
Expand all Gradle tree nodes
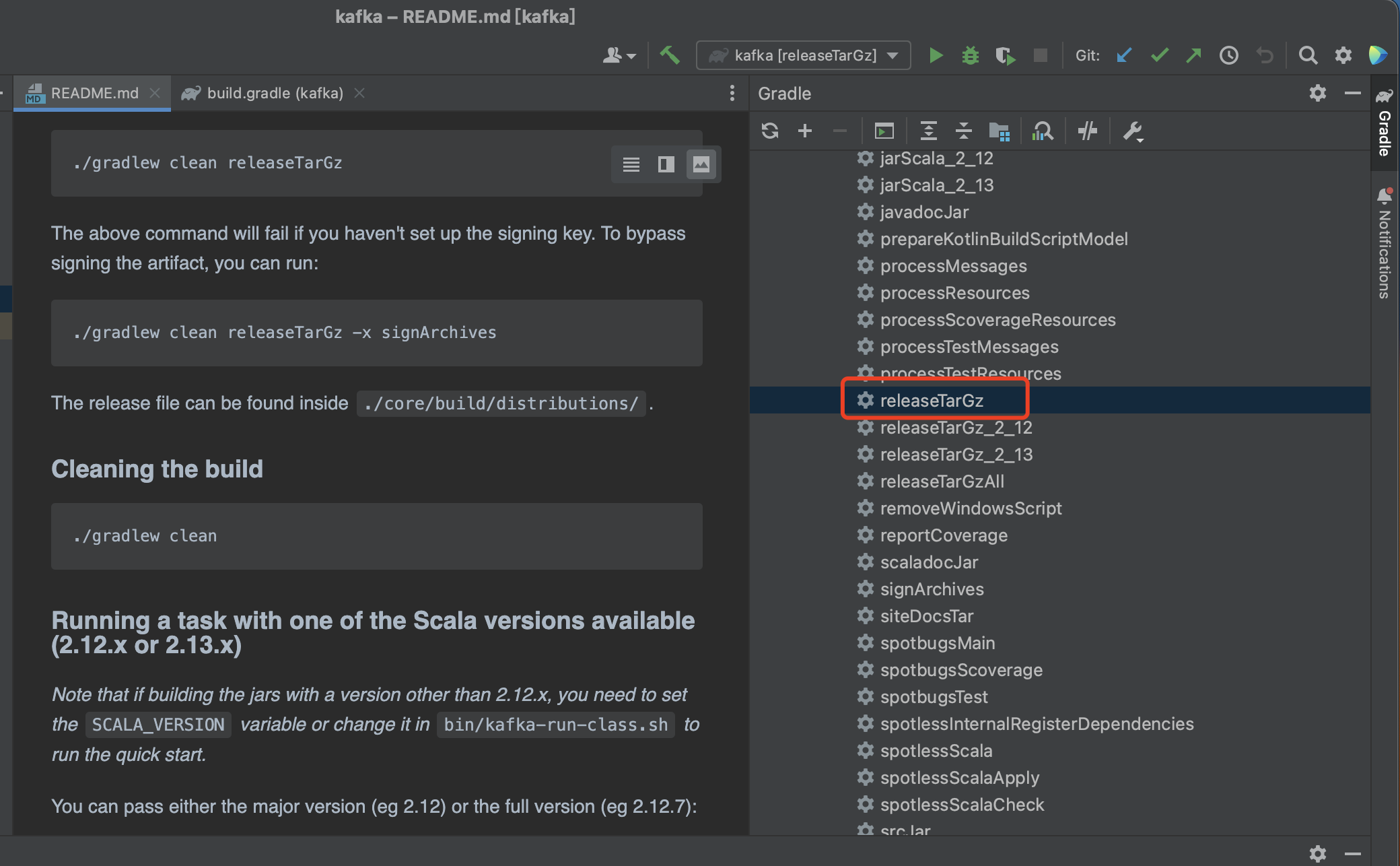click(928, 131)
